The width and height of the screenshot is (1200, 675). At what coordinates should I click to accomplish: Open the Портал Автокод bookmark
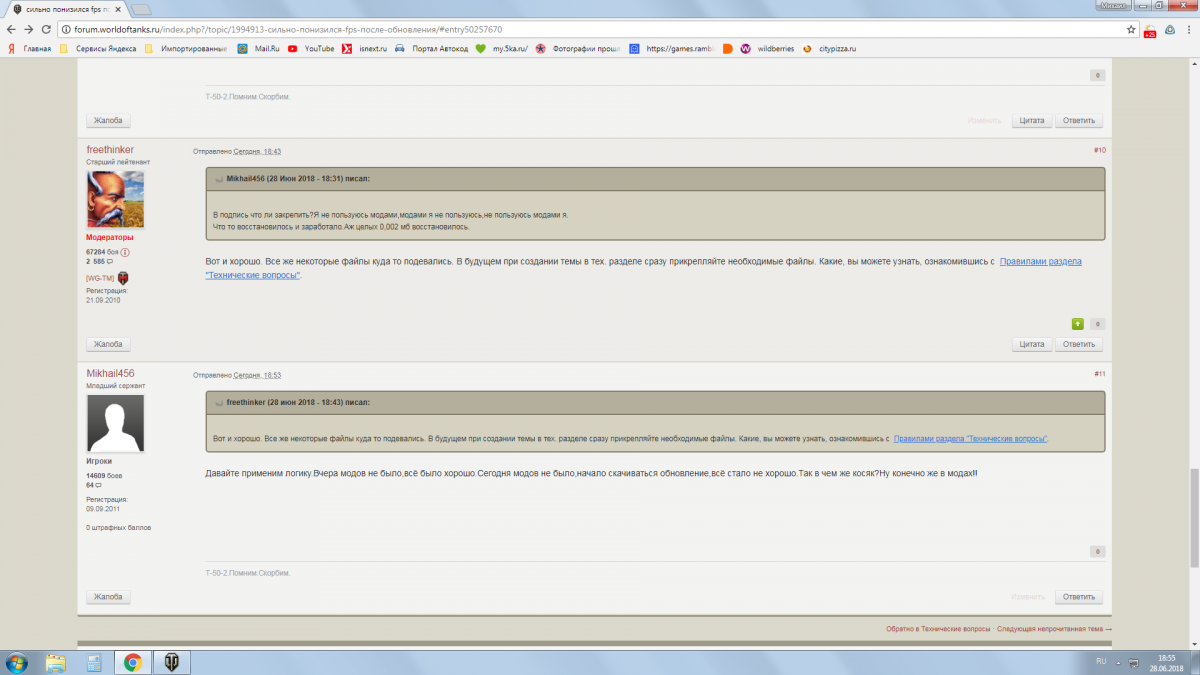431,48
